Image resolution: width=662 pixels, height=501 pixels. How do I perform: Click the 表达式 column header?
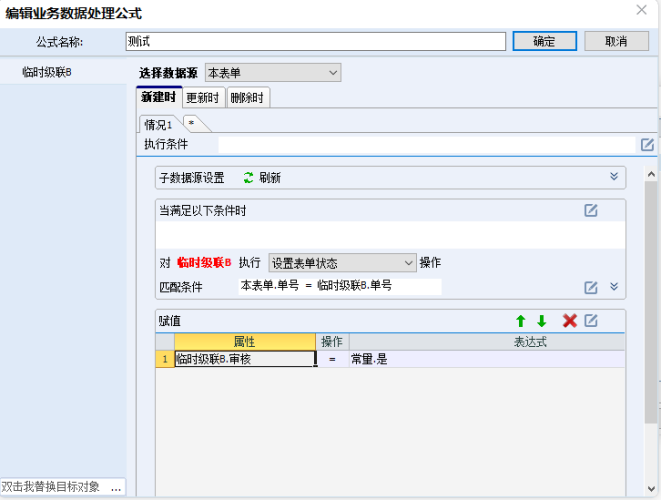click(487, 341)
